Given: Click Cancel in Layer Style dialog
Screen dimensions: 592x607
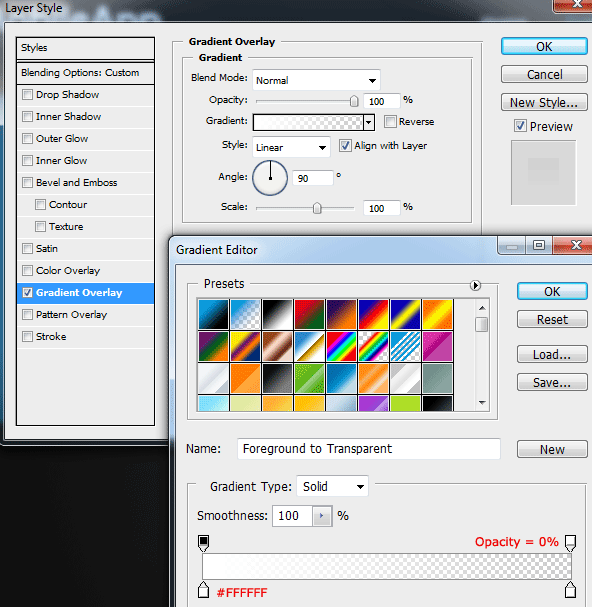Looking at the screenshot, I should [x=544, y=74].
